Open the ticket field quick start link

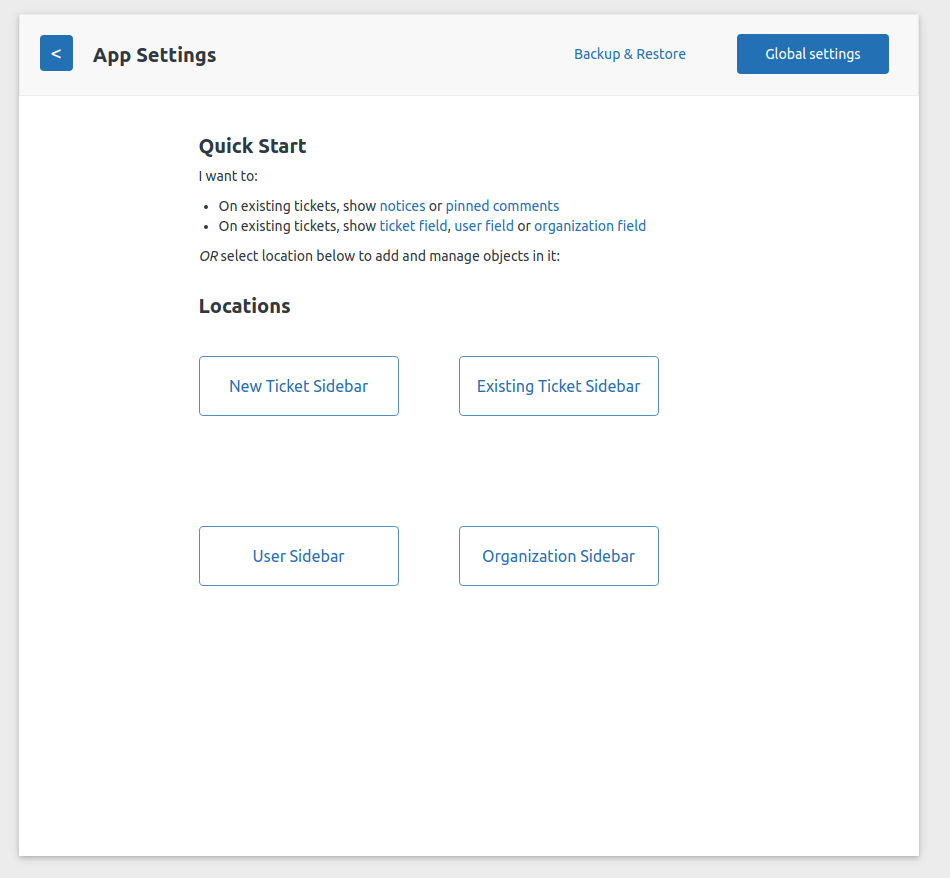413,226
